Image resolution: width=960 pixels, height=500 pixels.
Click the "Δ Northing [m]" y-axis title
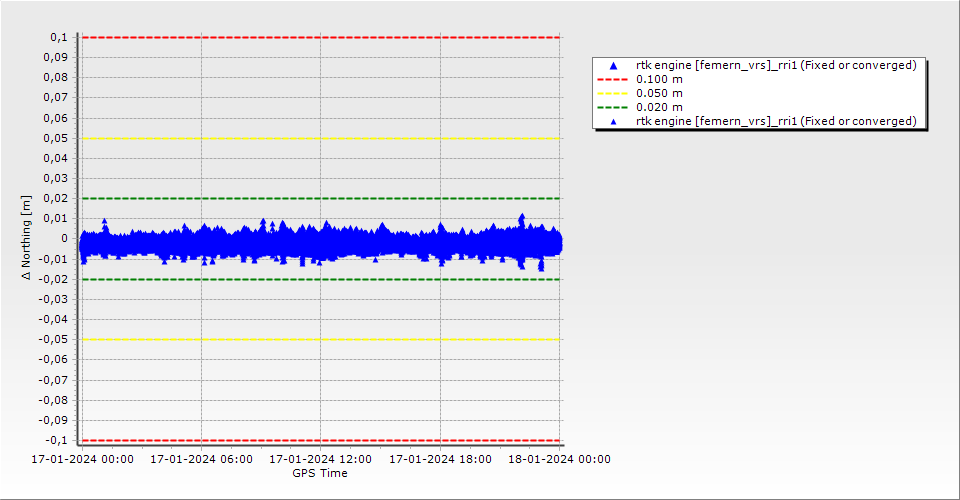pyautogui.click(x=28, y=238)
